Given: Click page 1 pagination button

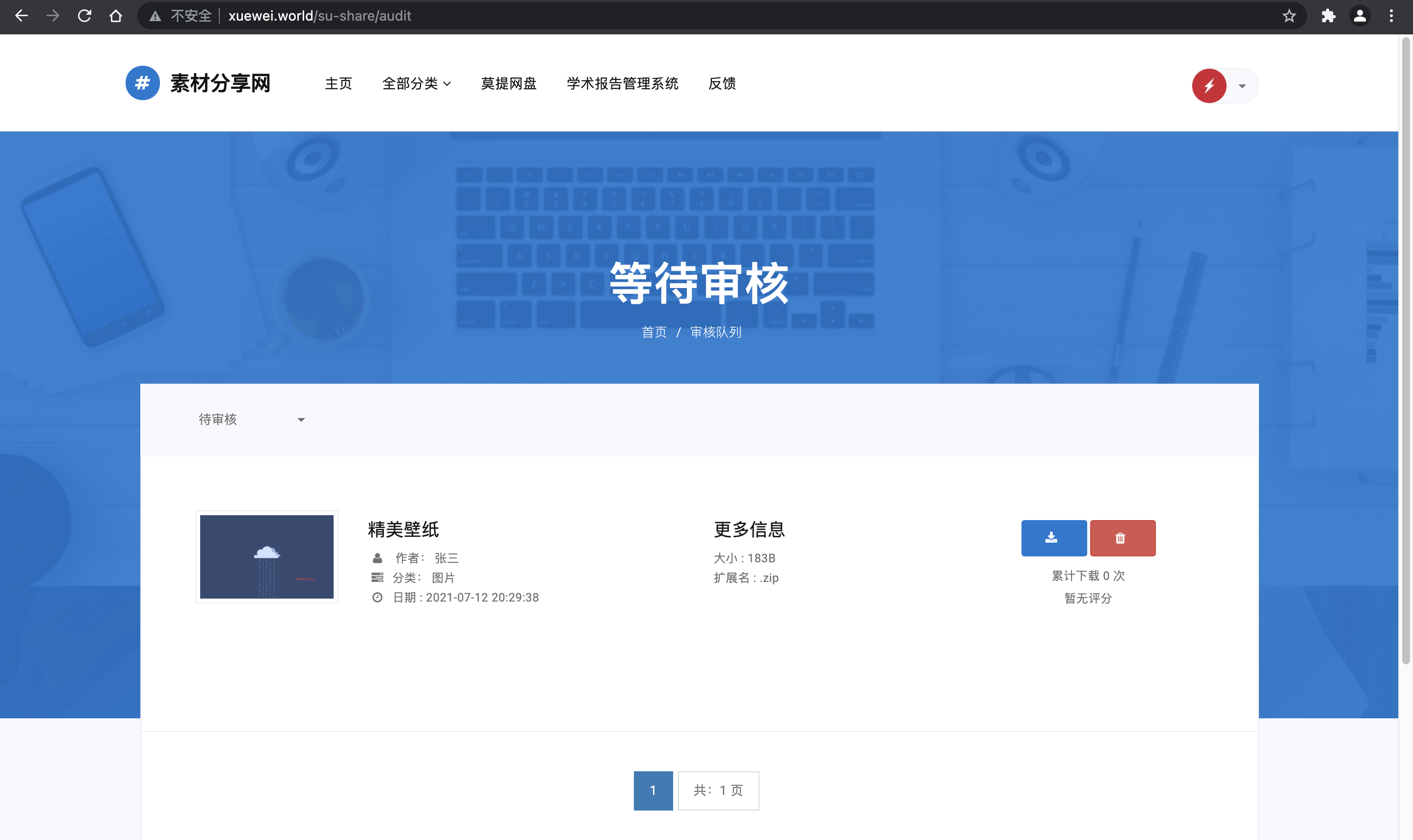Looking at the screenshot, I should (x=653, y=790).
